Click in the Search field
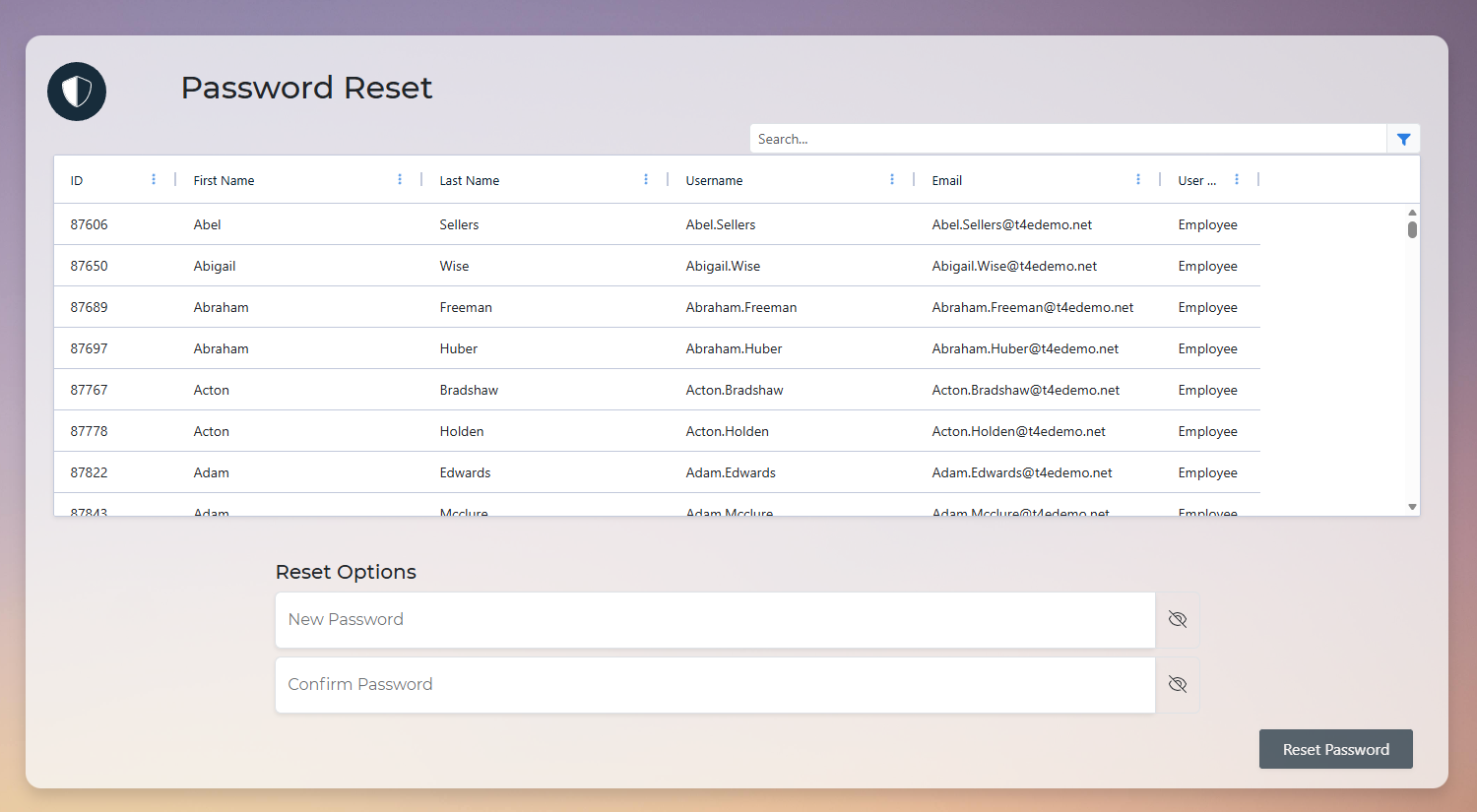This screenshot has width=1477, height=812. (1063, 138)
